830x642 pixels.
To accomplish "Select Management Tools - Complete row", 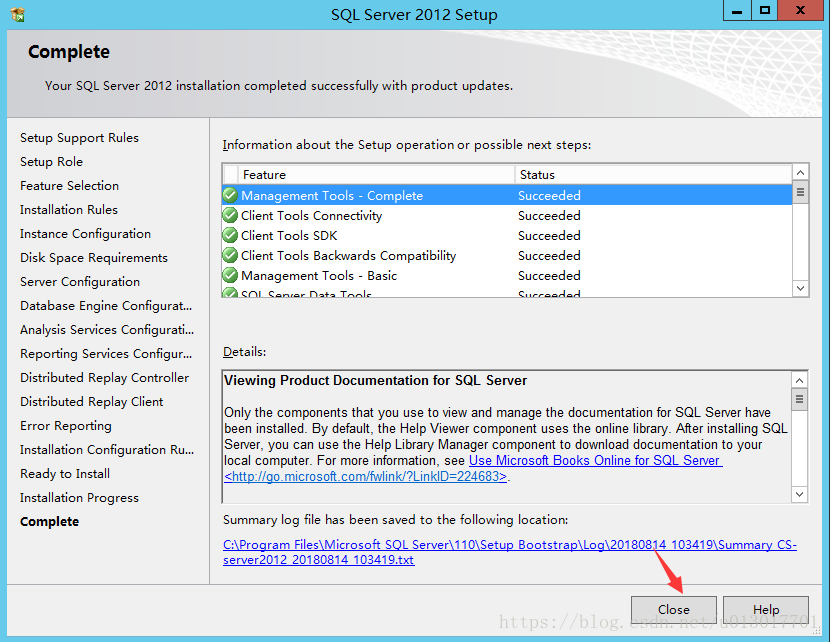I will (x=507, y=195).
